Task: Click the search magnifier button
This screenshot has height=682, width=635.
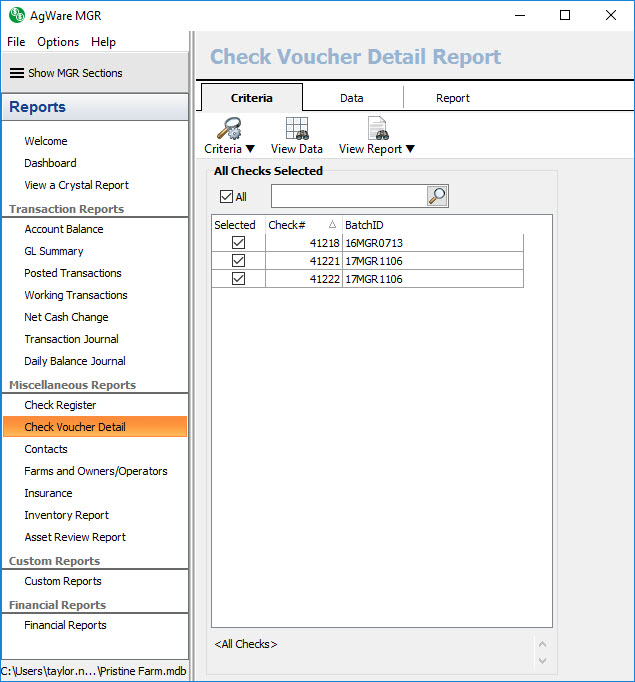Action: [437, 196]
